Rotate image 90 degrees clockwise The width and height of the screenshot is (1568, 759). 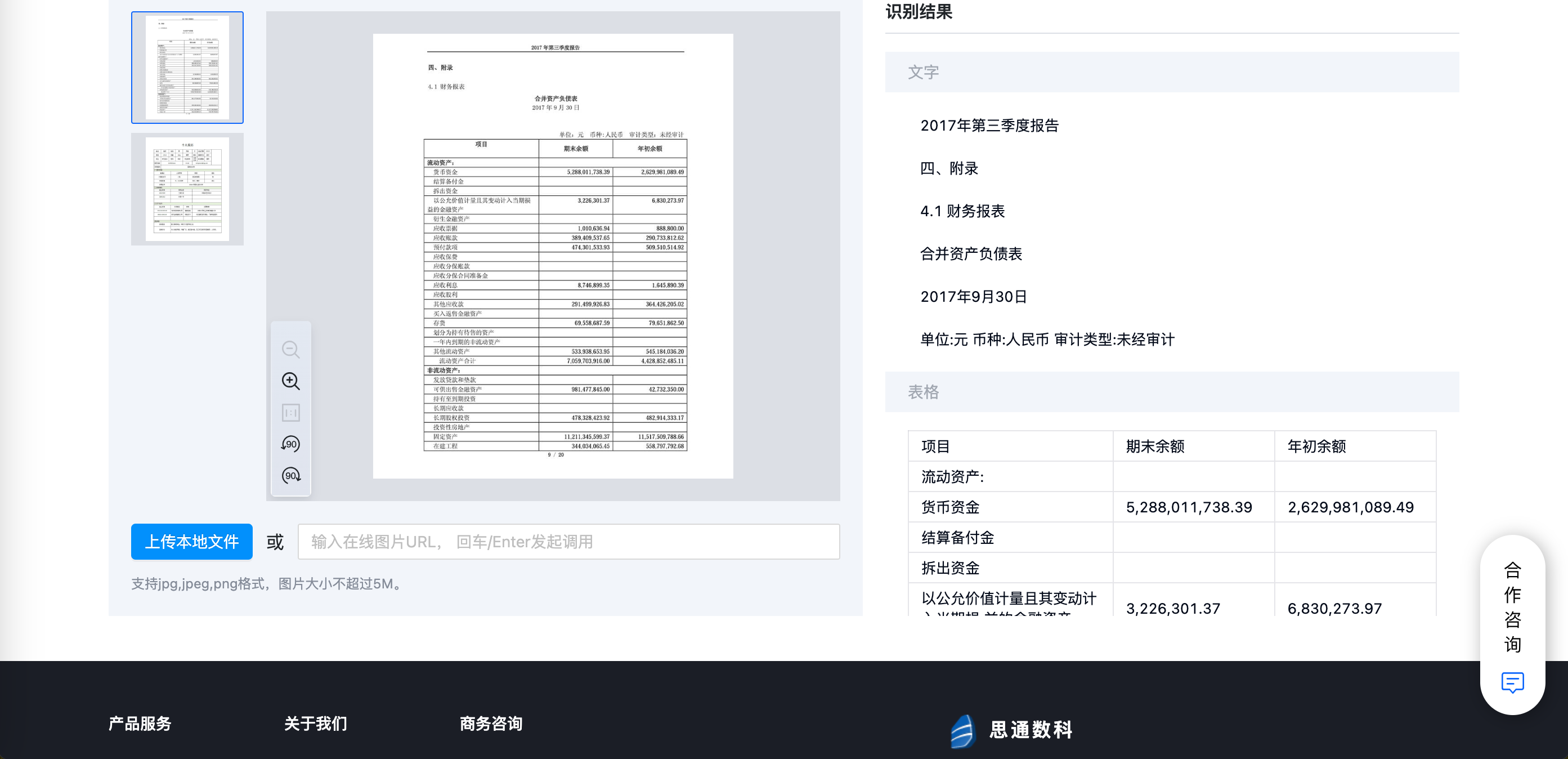290,475
